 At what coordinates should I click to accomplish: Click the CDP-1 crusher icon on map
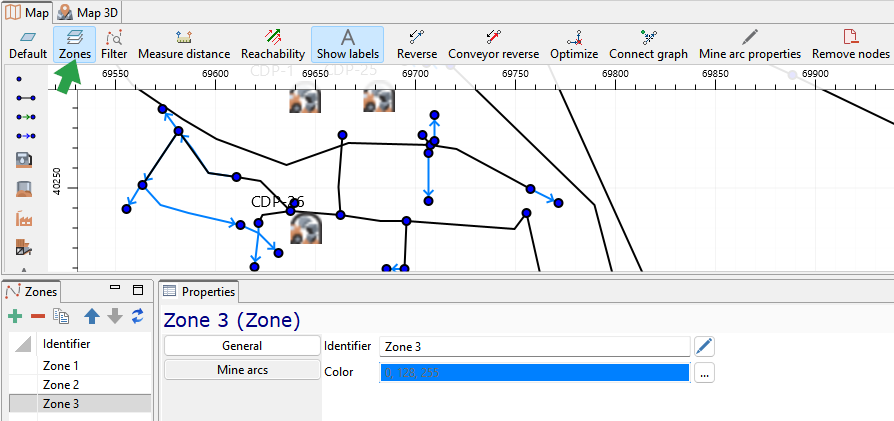(305, 98)
